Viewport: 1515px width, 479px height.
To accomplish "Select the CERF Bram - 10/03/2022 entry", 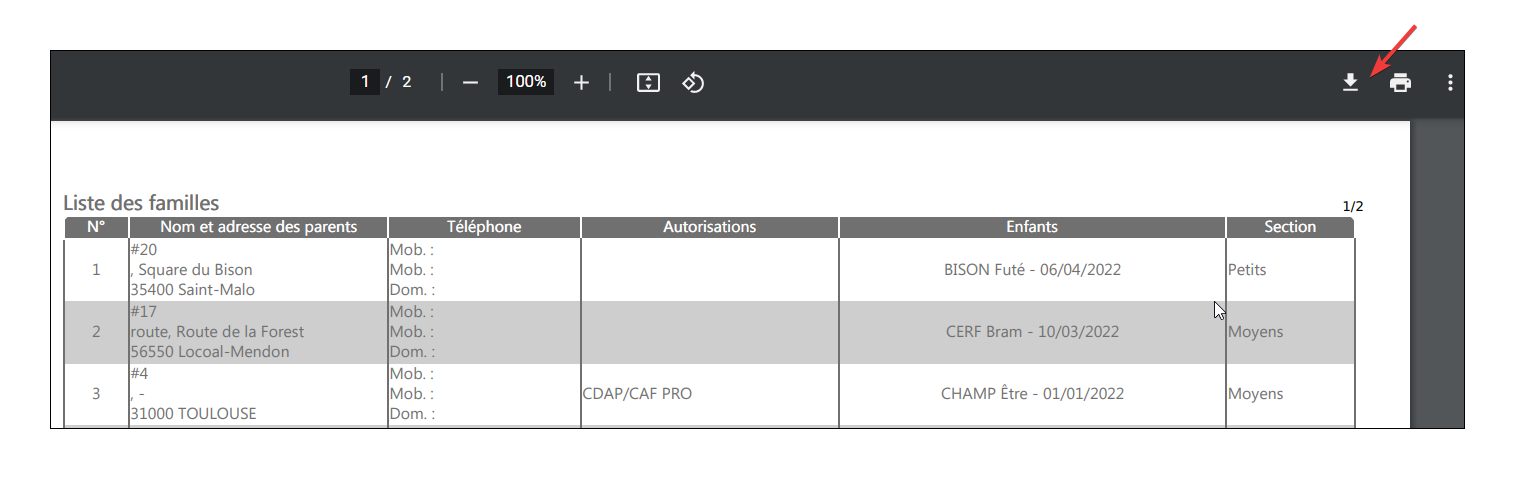I will tap(1032, 332).
